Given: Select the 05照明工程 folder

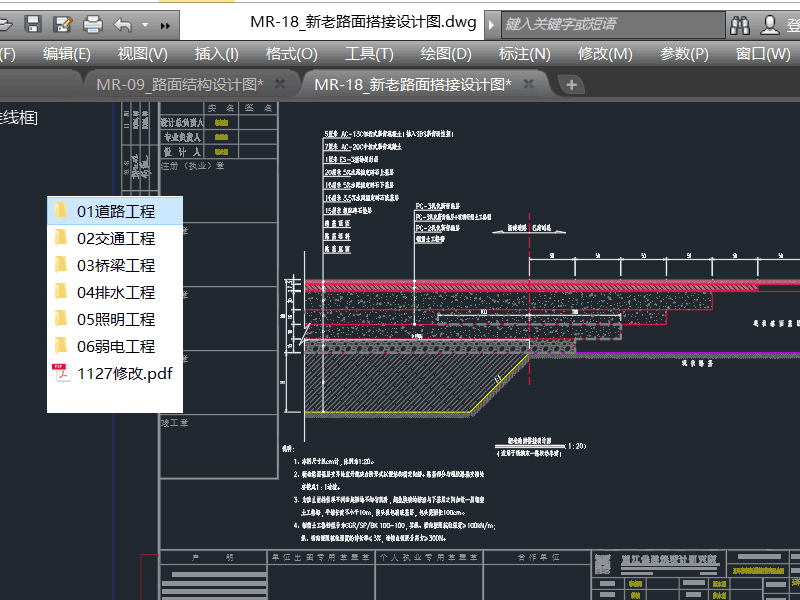Looking at the screenshot, I should coord(115,319).
